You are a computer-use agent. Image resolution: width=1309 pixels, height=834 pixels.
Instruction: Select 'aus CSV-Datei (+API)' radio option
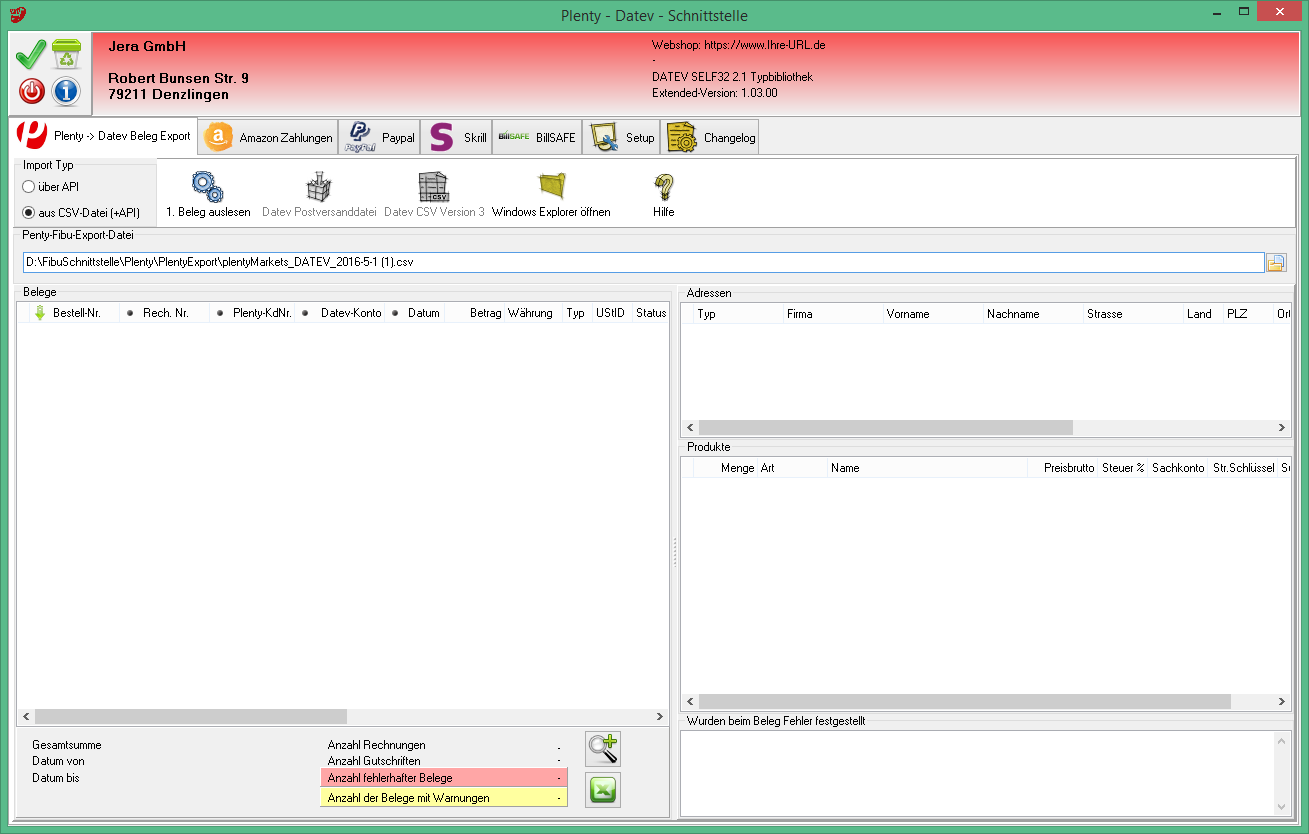29,213
